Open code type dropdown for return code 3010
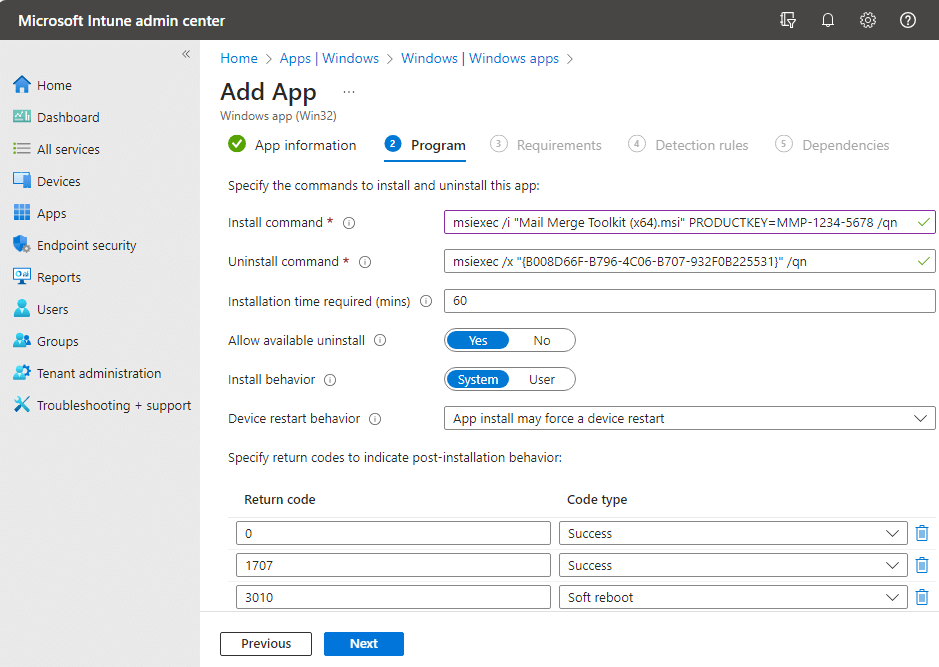 733,597
